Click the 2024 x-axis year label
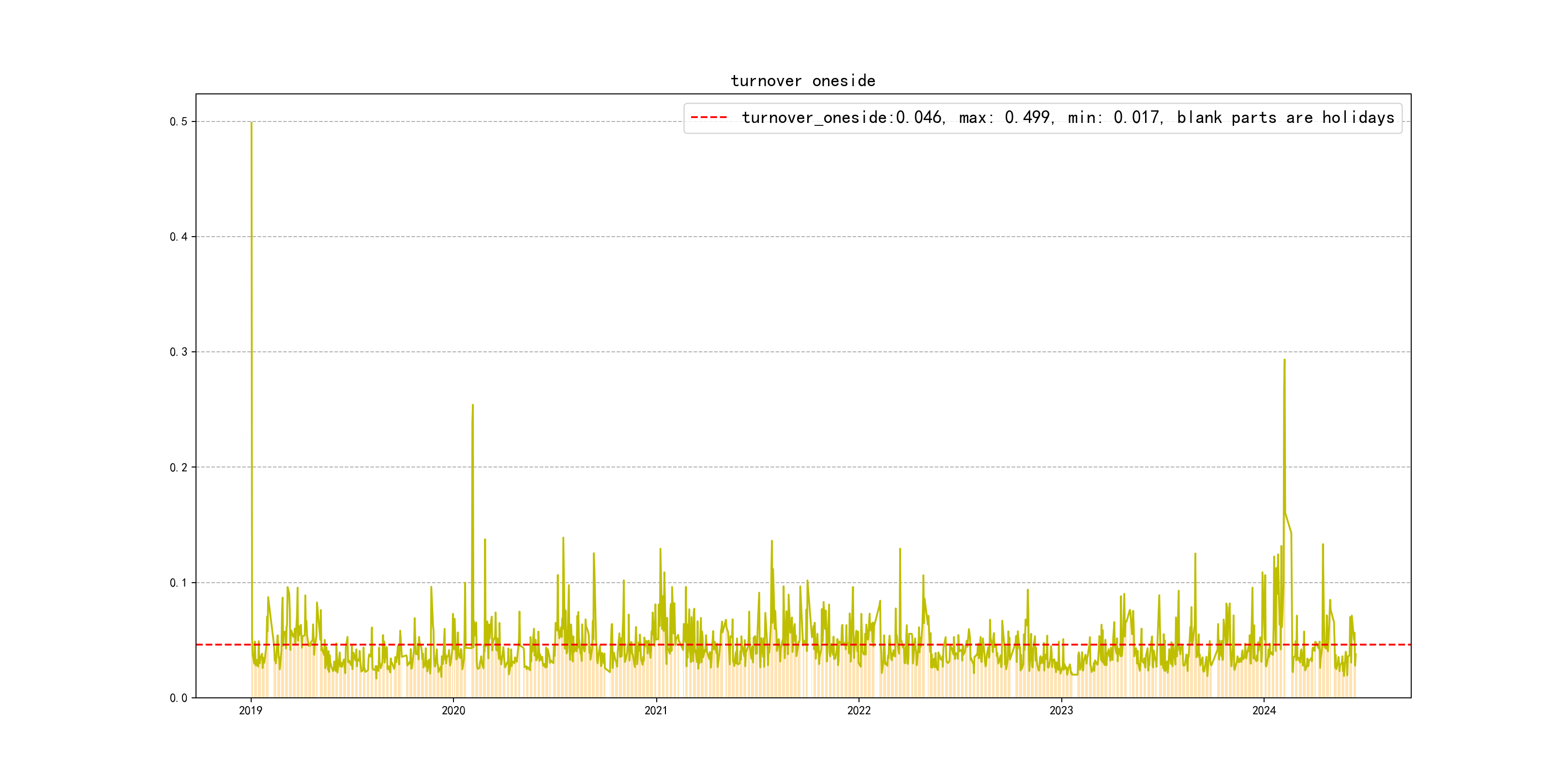Viewport: 1568px width, 784px height. tap(1264, 710)
